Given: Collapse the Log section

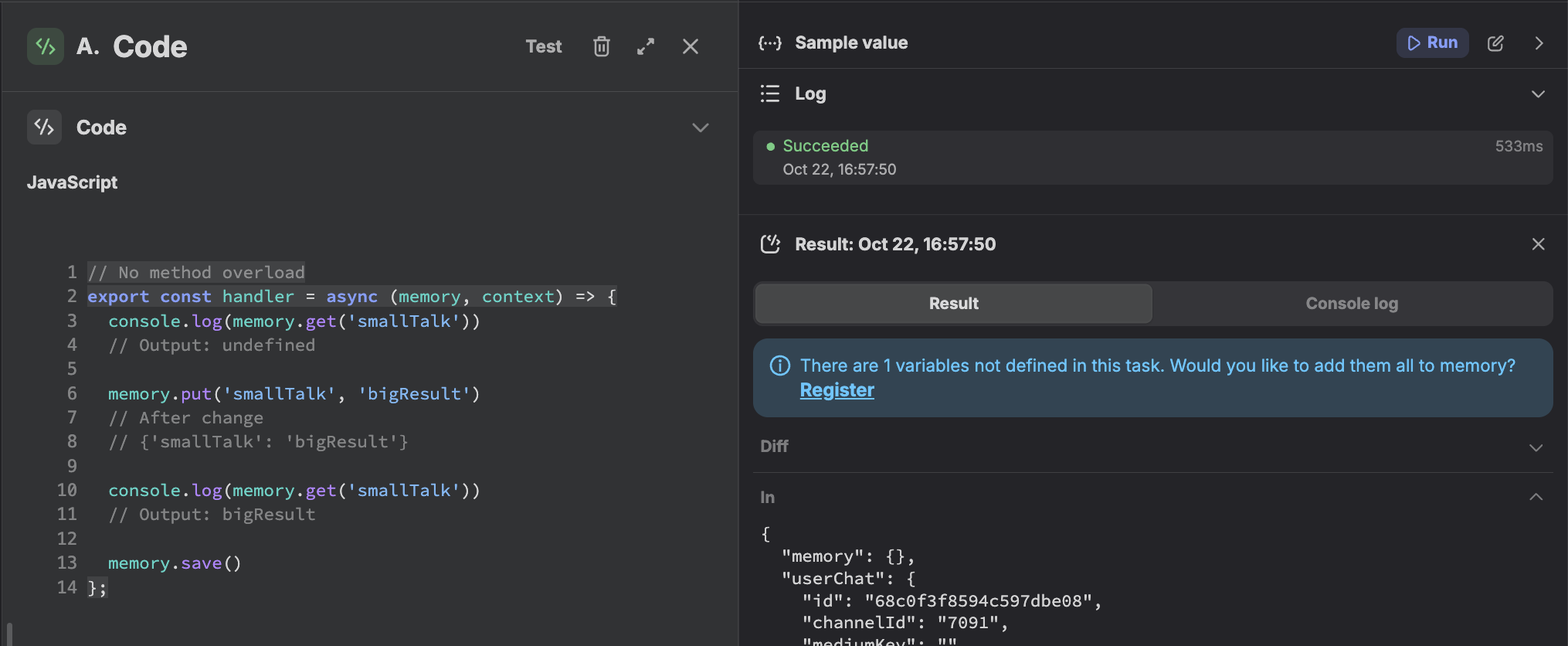Looking at the screenshot, I should pos(1538,94).
